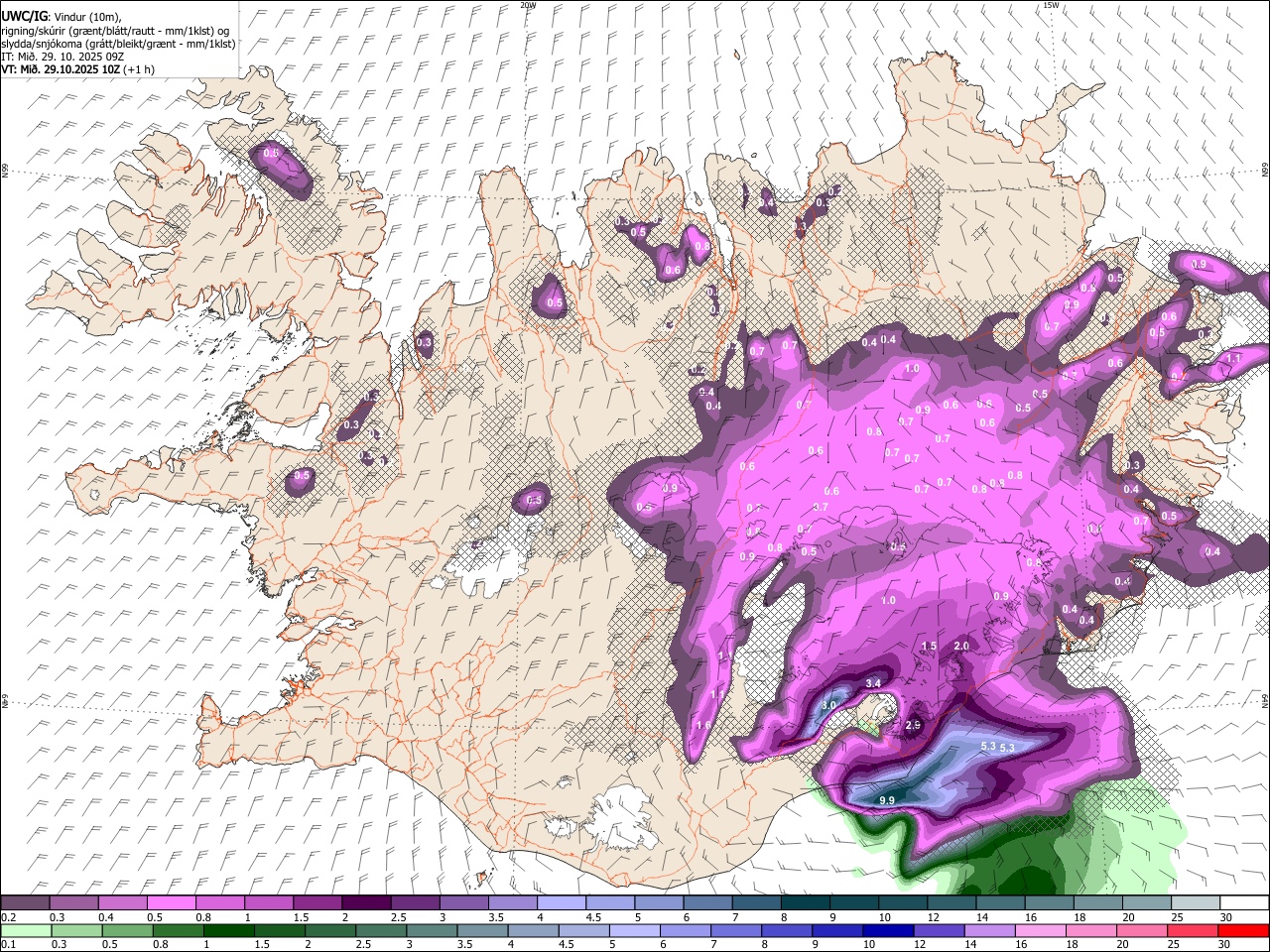Click the '3.4' value on the map
The height and width of the screenshot is (952, 1270).
click(874, 683)
